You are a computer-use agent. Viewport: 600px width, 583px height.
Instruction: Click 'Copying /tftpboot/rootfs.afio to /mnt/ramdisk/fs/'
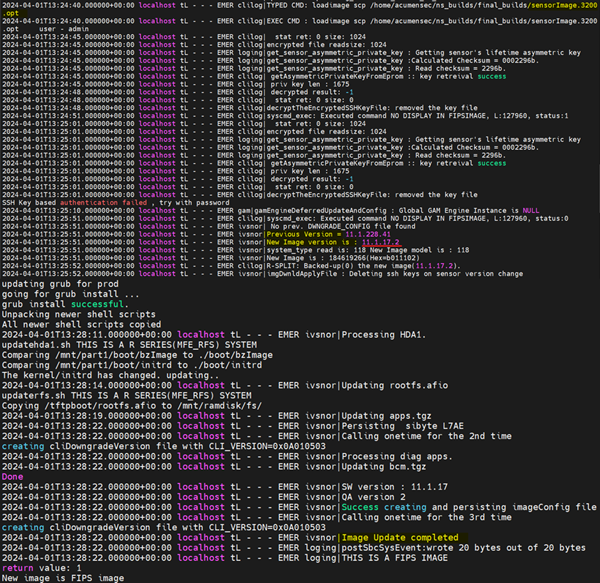pyautogui.click(x=132, y=405)
